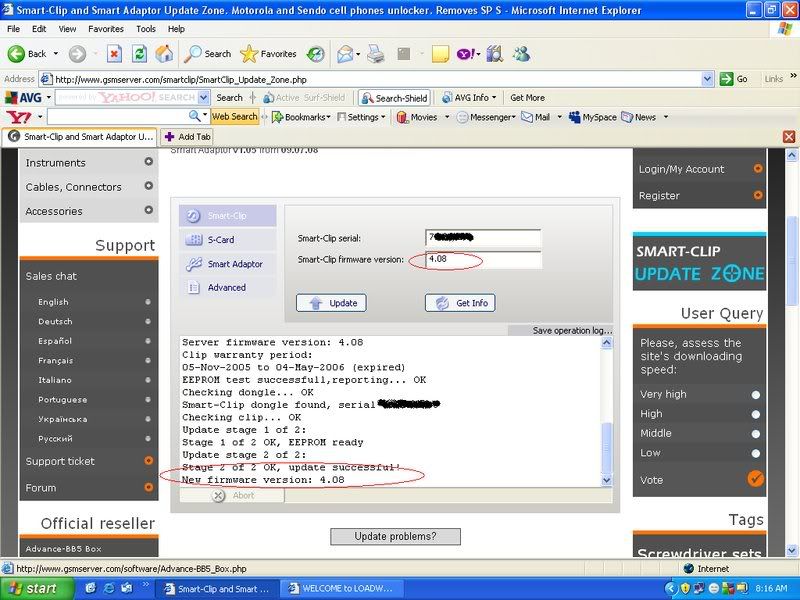Click the Go button beside the address bar

733,79
